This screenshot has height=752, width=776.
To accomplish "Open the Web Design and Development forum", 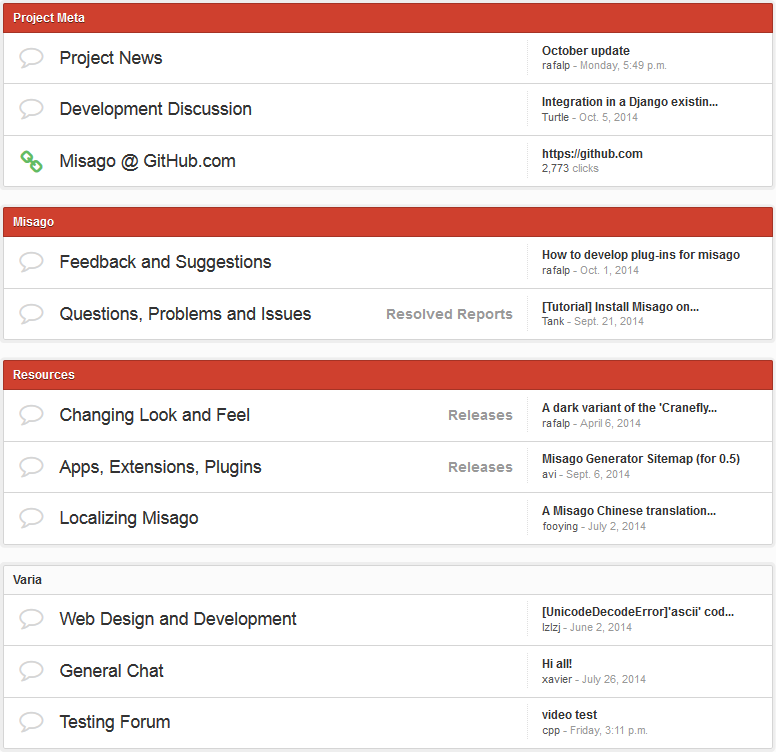I will click(x=178, y=619).
